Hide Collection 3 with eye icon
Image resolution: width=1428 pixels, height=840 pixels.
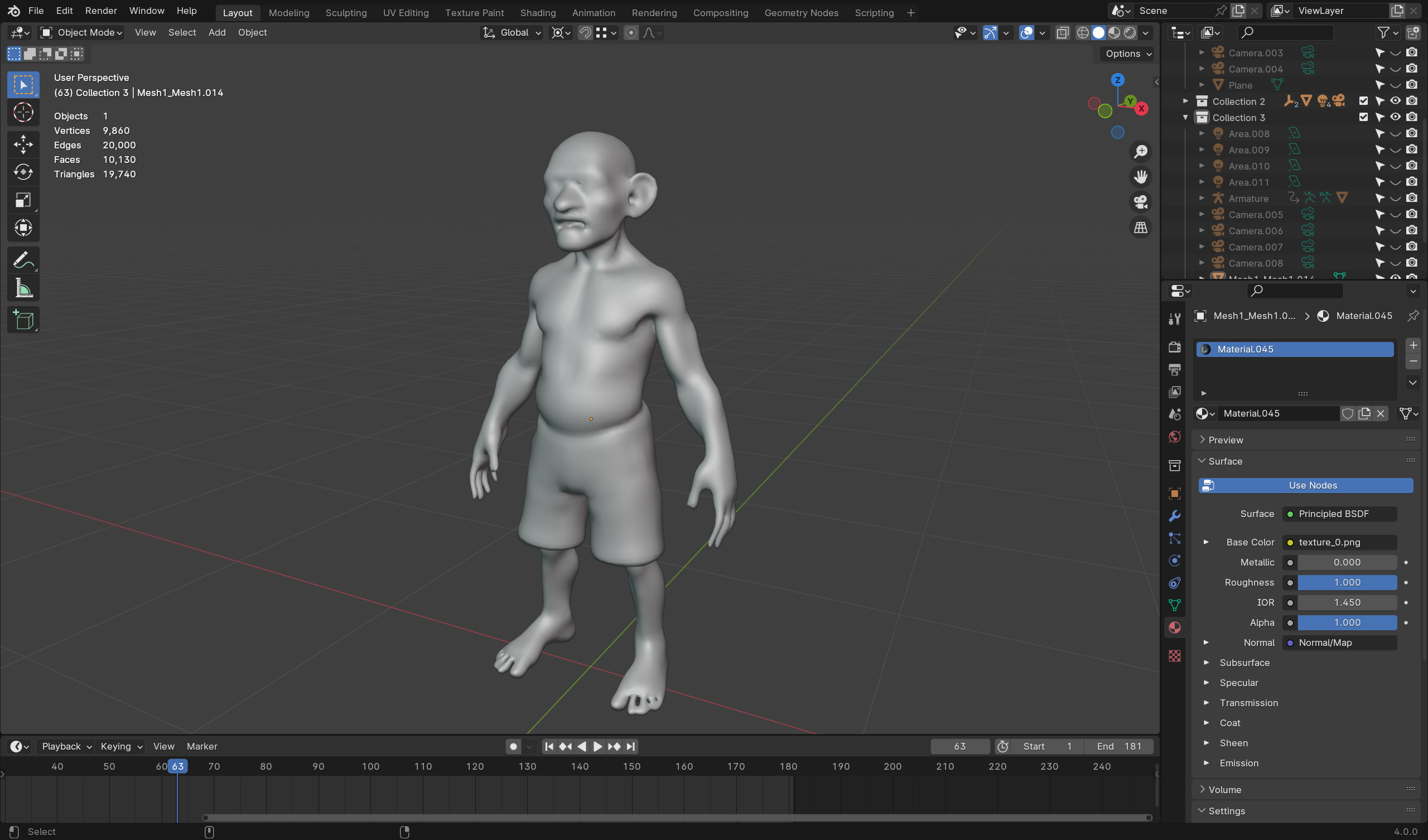[1396, 117]
